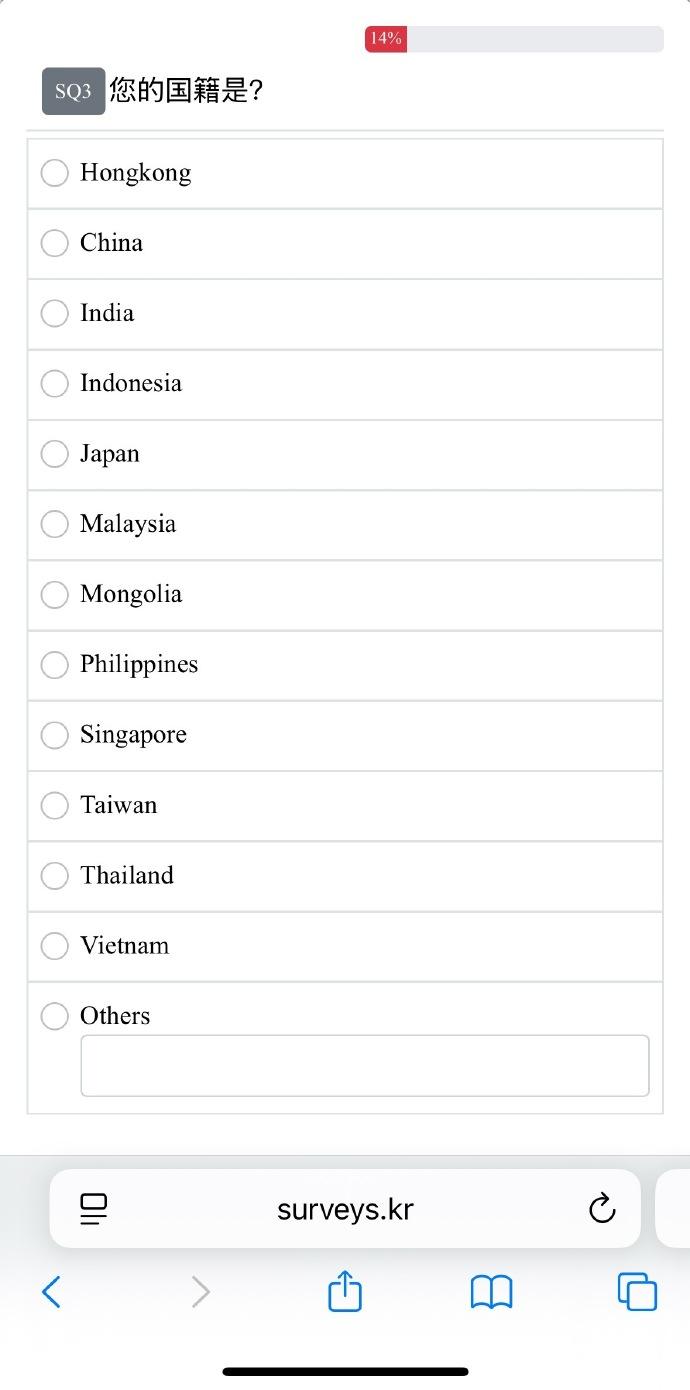Open the page reader options icon
The width and height of the screenshot is (690, 1390).
pos(94,1209)
